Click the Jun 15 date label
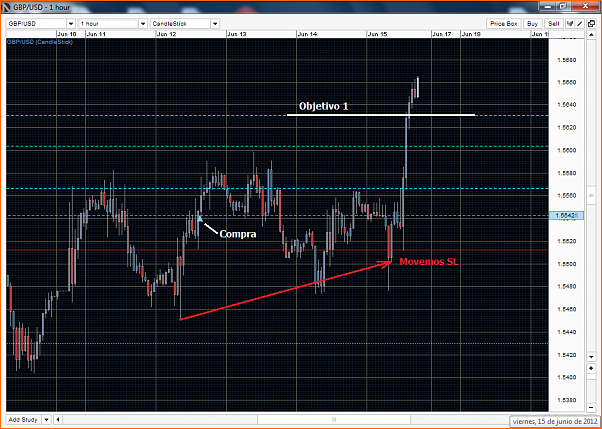Viewport: 602px width, 429px height. [x=377, y=34]
